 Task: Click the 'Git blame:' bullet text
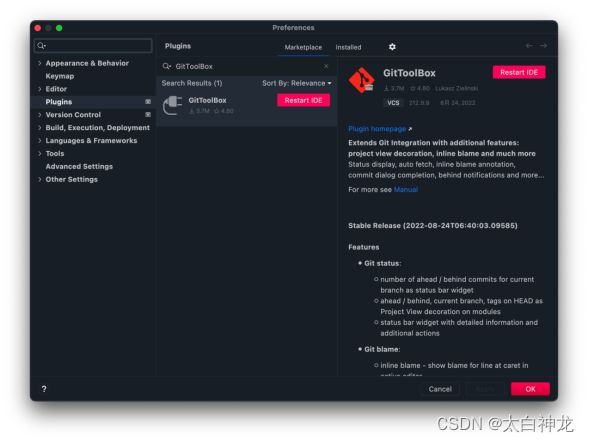click(x=382, y=349)
